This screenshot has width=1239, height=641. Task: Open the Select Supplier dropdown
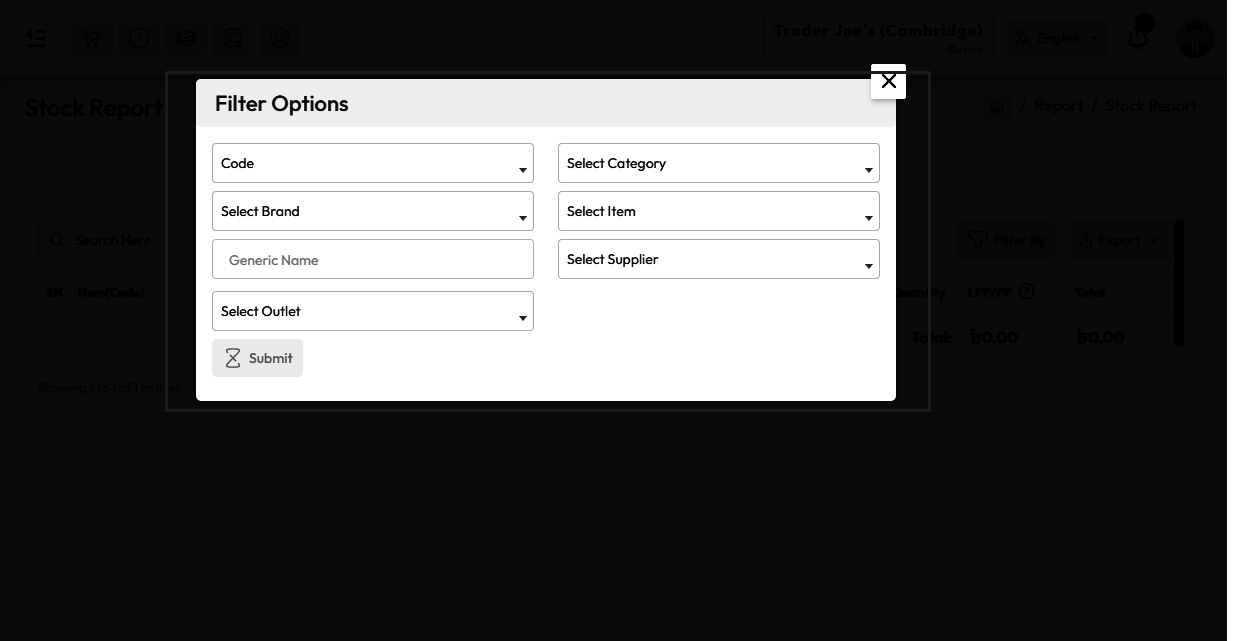coord(719,259)
